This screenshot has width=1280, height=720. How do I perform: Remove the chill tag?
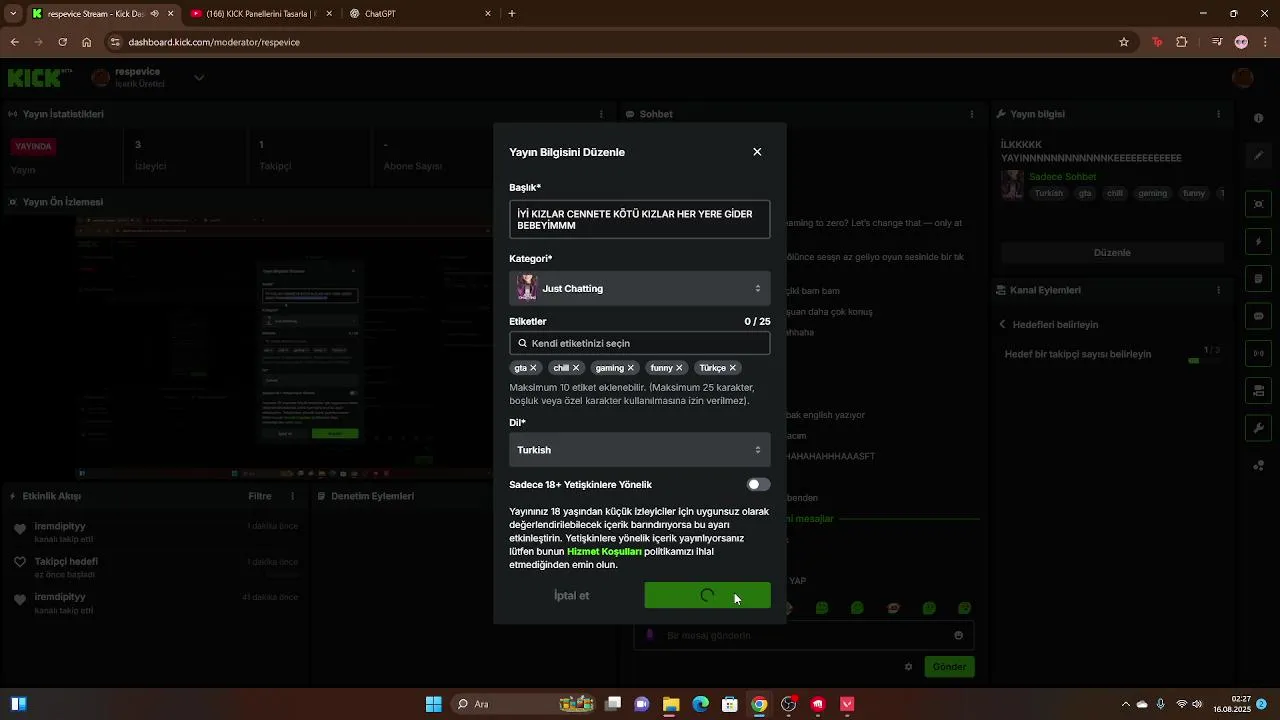576,368
